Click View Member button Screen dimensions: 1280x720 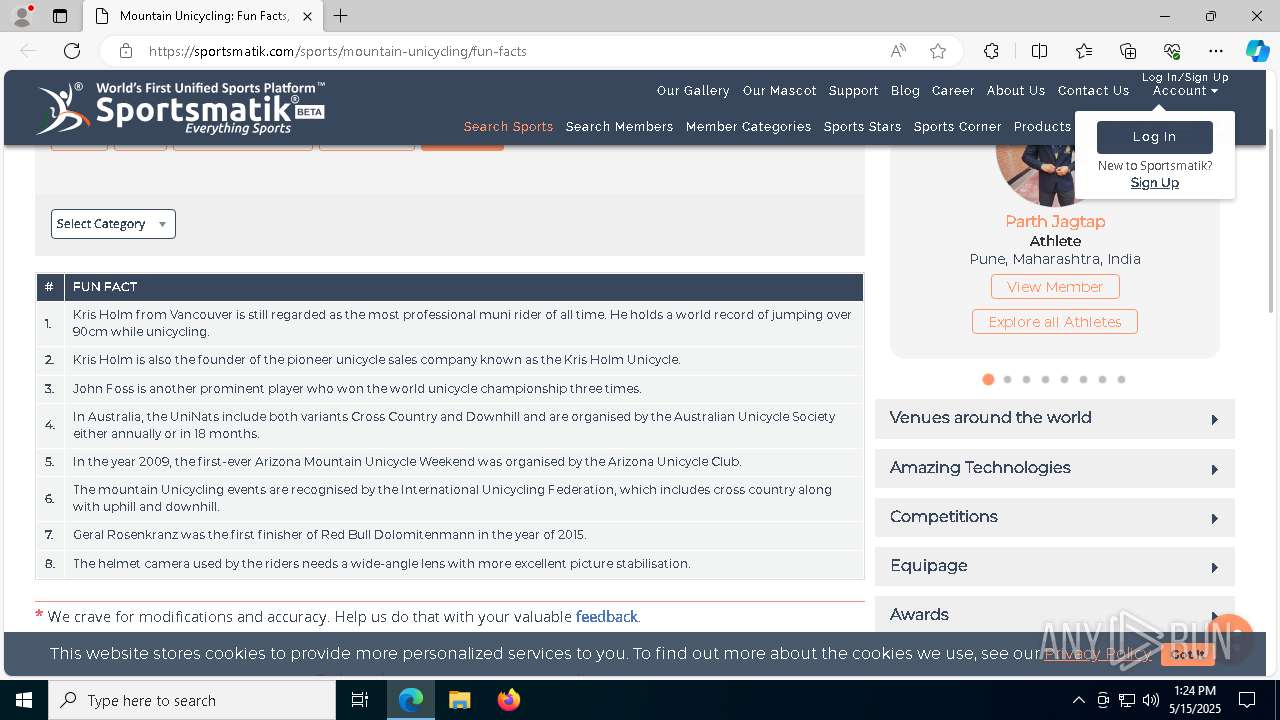tap(1055, 287)
